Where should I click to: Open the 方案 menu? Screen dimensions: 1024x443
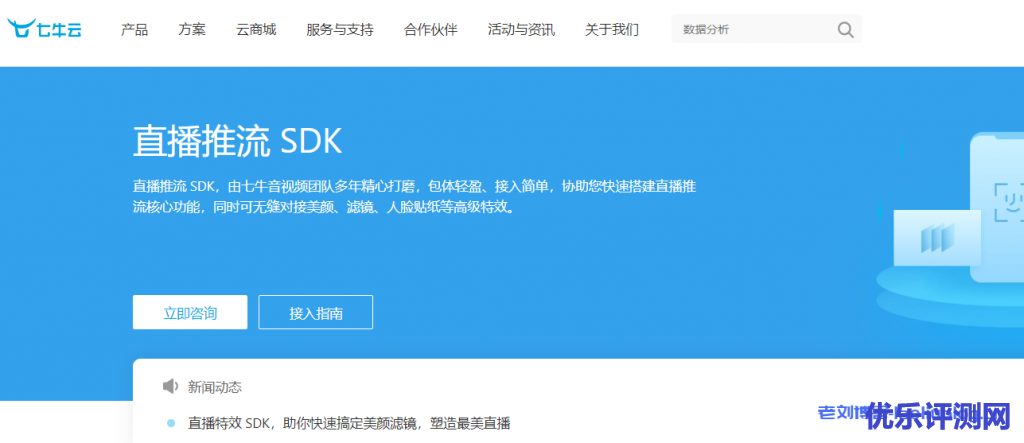pos(192,29)
